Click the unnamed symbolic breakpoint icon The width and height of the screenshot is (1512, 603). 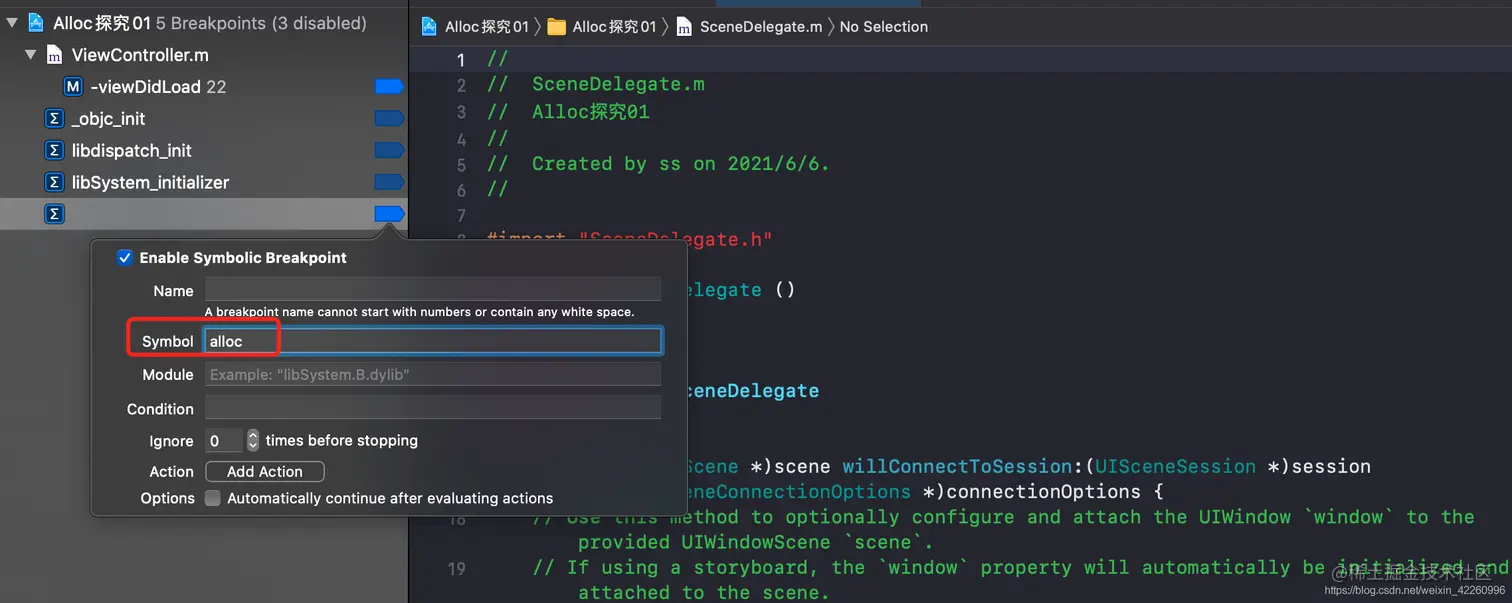click(x=55, y=214)
